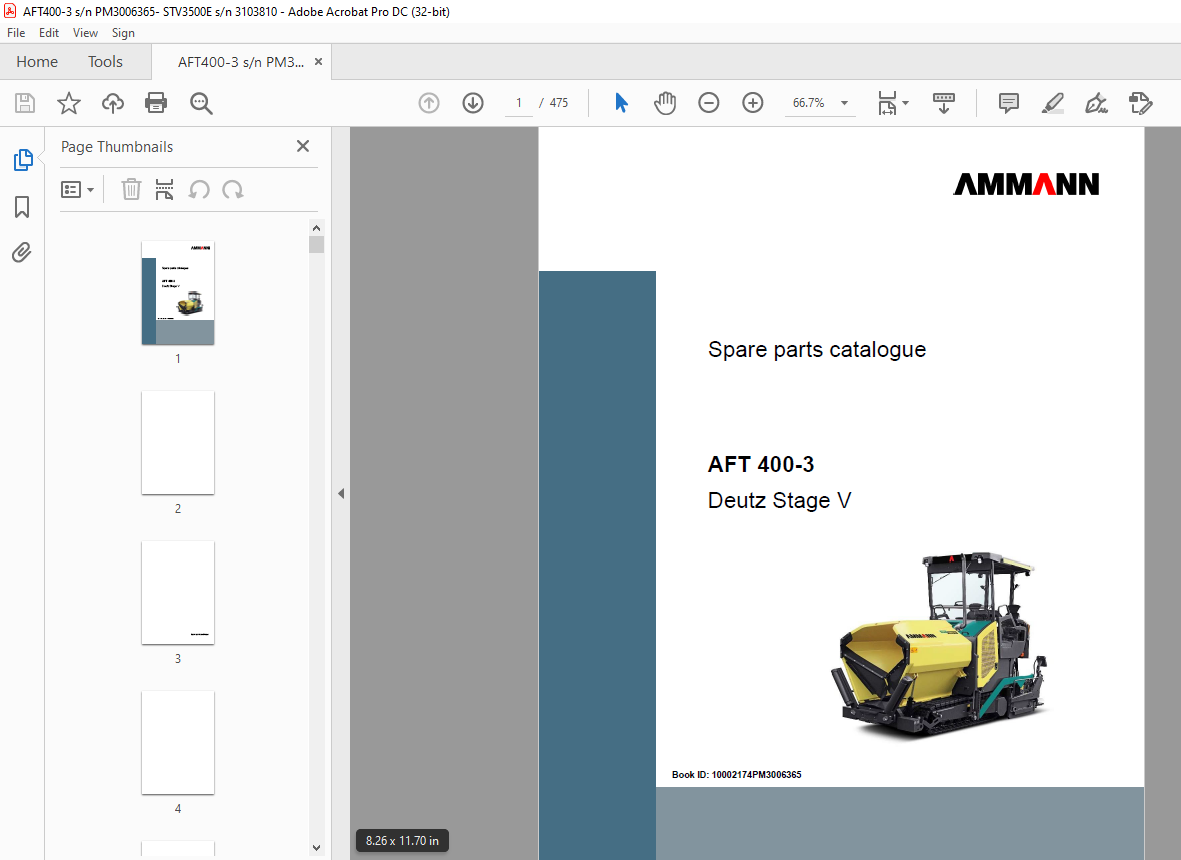This screenshot has width=1181, height=860.
Task: Click the scrolling page display icon
Action: coord(944,103)
